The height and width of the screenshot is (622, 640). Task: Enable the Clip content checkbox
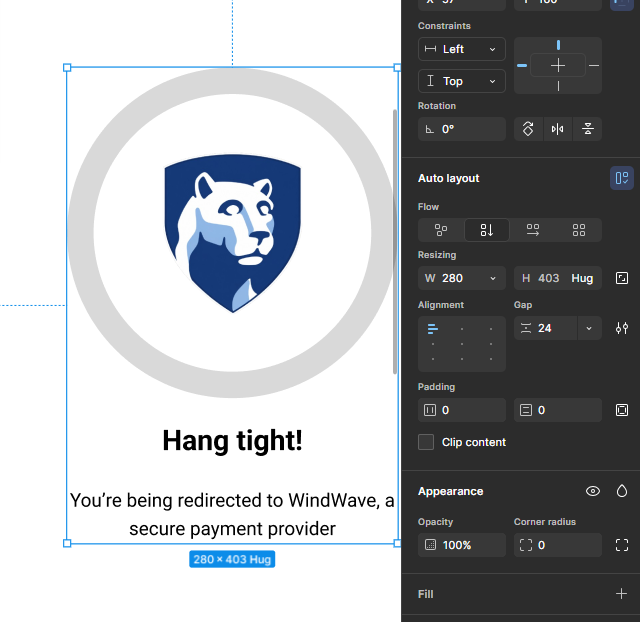[x=426, y=442]
